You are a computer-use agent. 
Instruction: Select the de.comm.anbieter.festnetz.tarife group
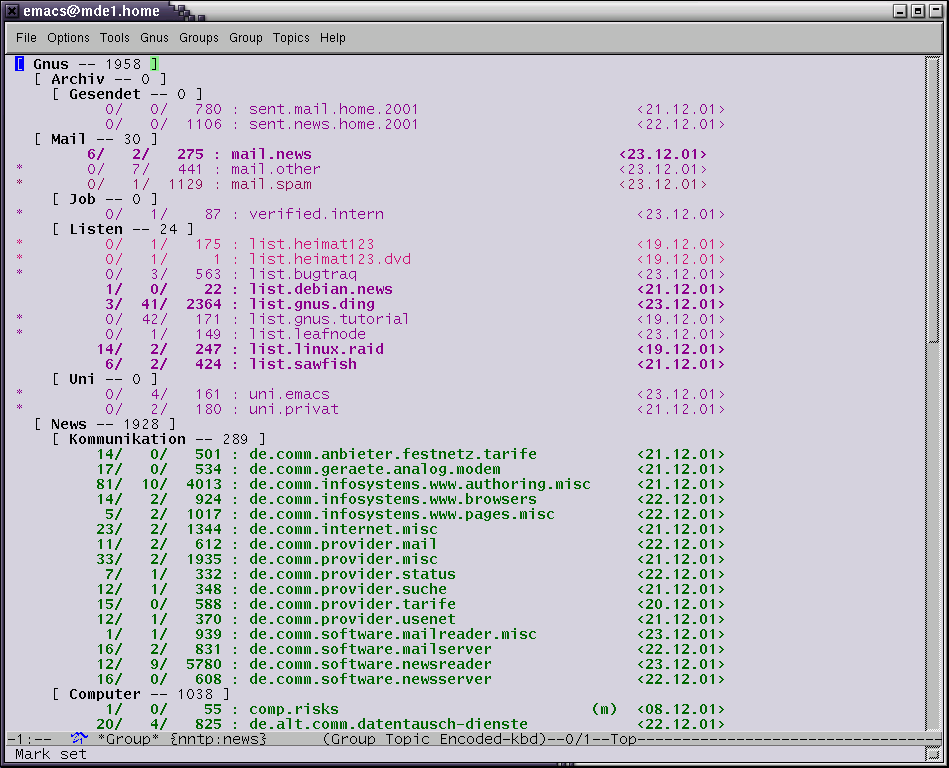[x=393, y=455]
